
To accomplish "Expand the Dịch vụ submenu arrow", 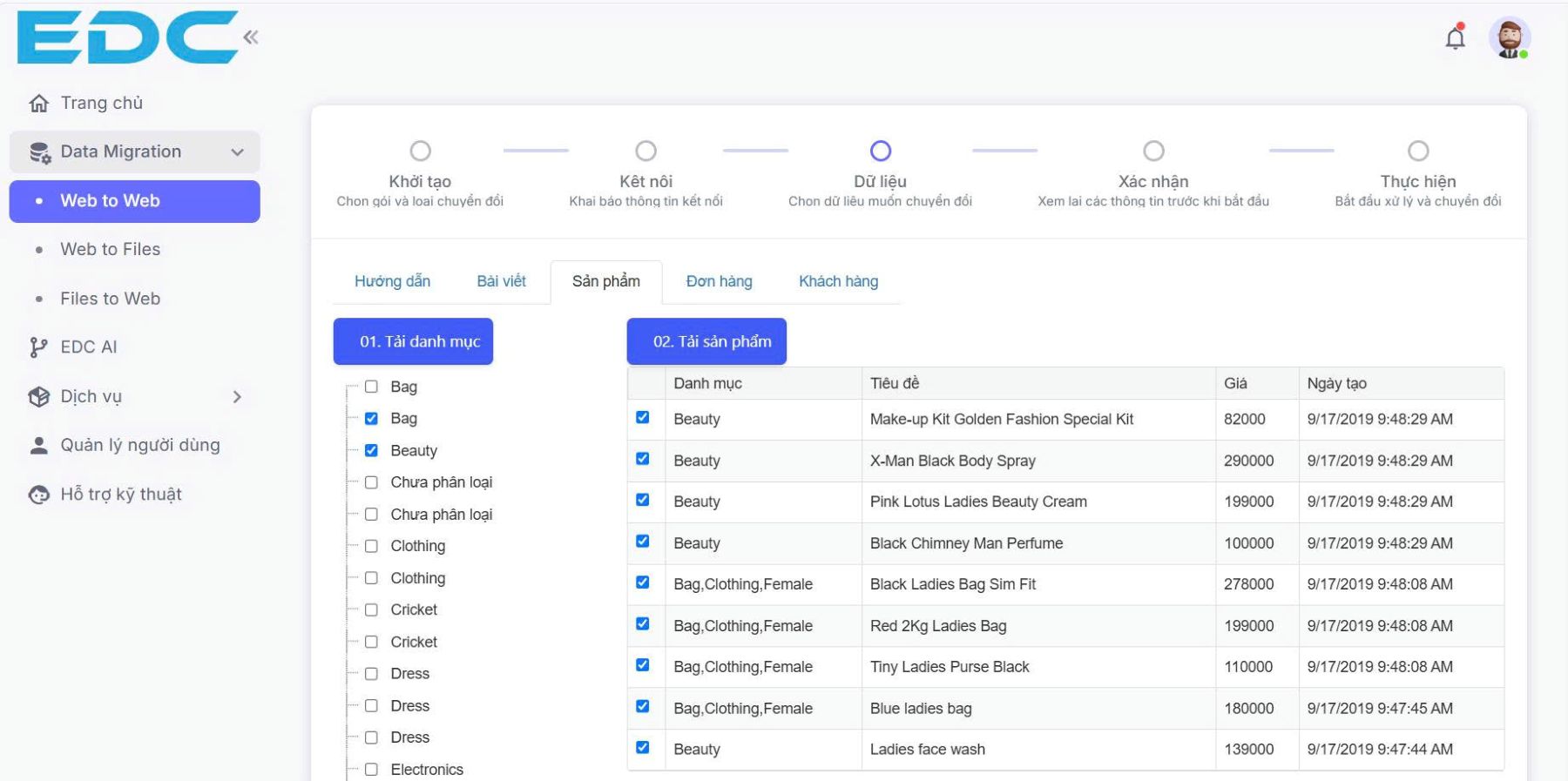I will (237, 397).
